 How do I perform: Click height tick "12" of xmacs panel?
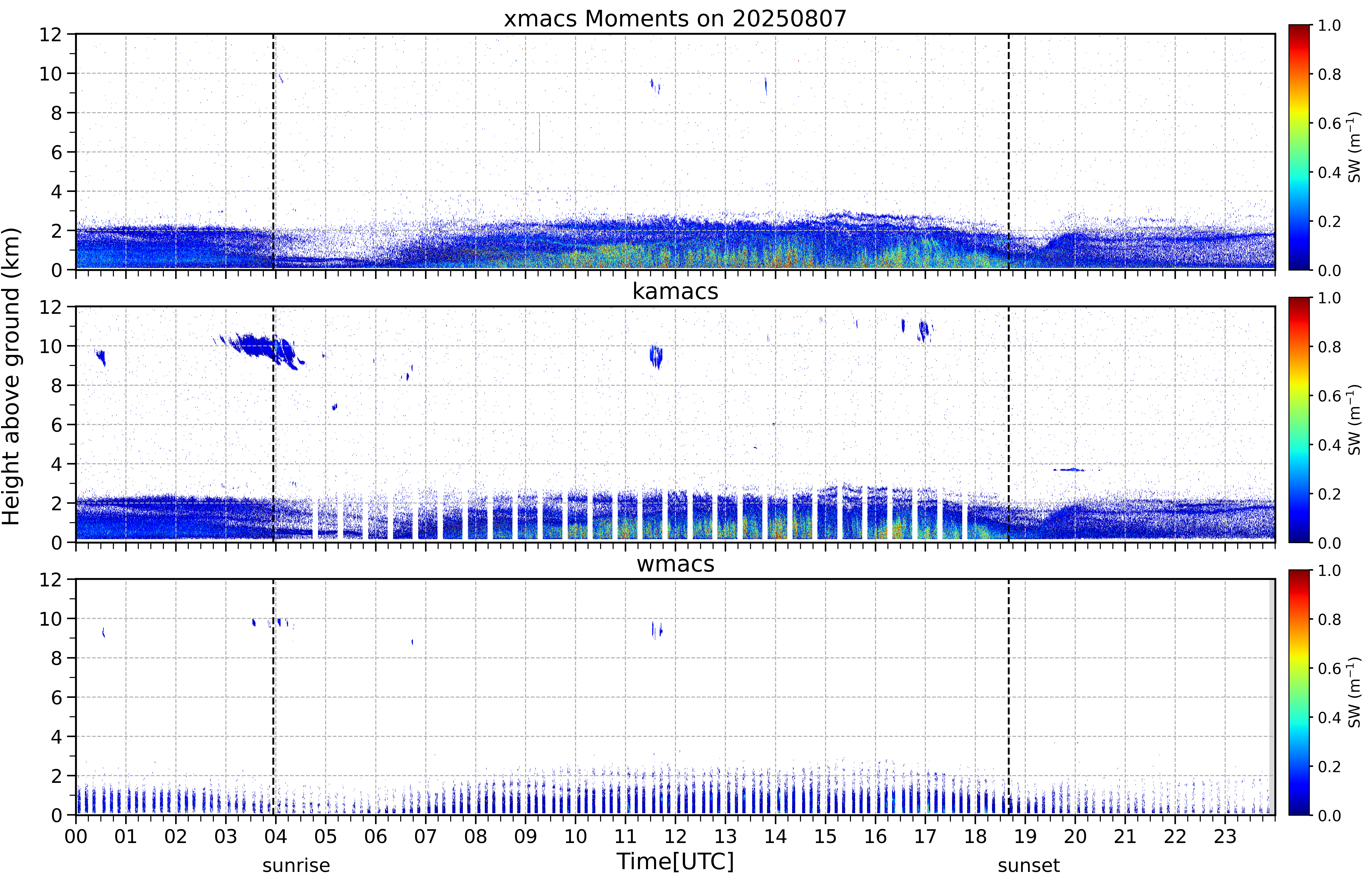(x=51, y=35)
